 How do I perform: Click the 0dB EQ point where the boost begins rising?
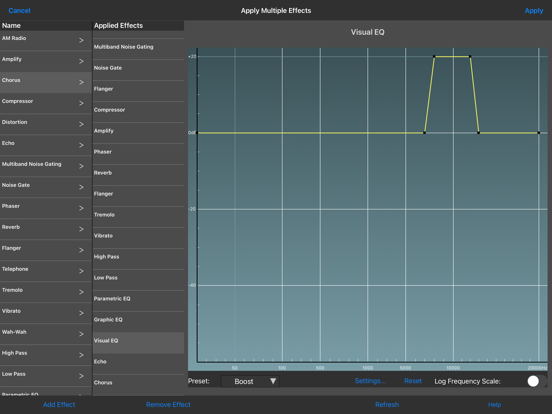click(425, 133)
